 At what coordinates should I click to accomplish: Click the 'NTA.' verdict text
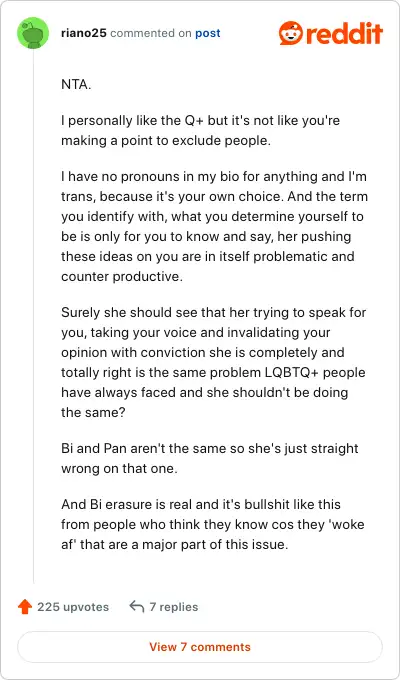coord(76,85)
